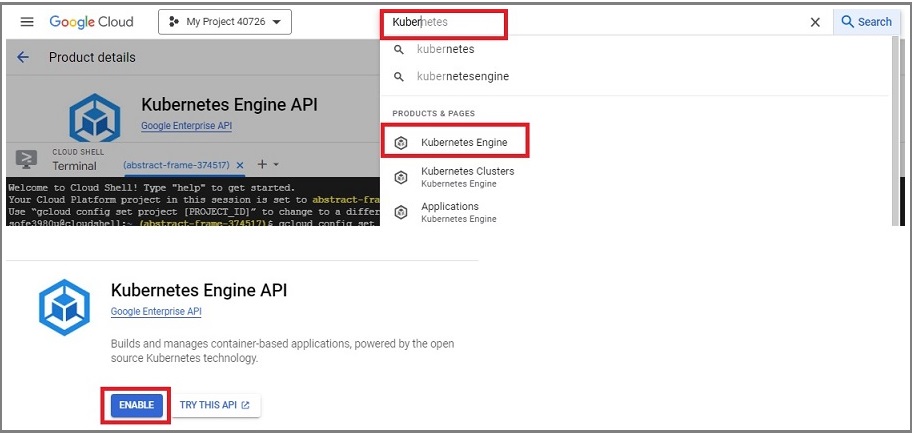This screenshot has height=437, width=912.
Task: Click the large Kubernetes Engine API logo in lower panel
Action: coord(65,307)
